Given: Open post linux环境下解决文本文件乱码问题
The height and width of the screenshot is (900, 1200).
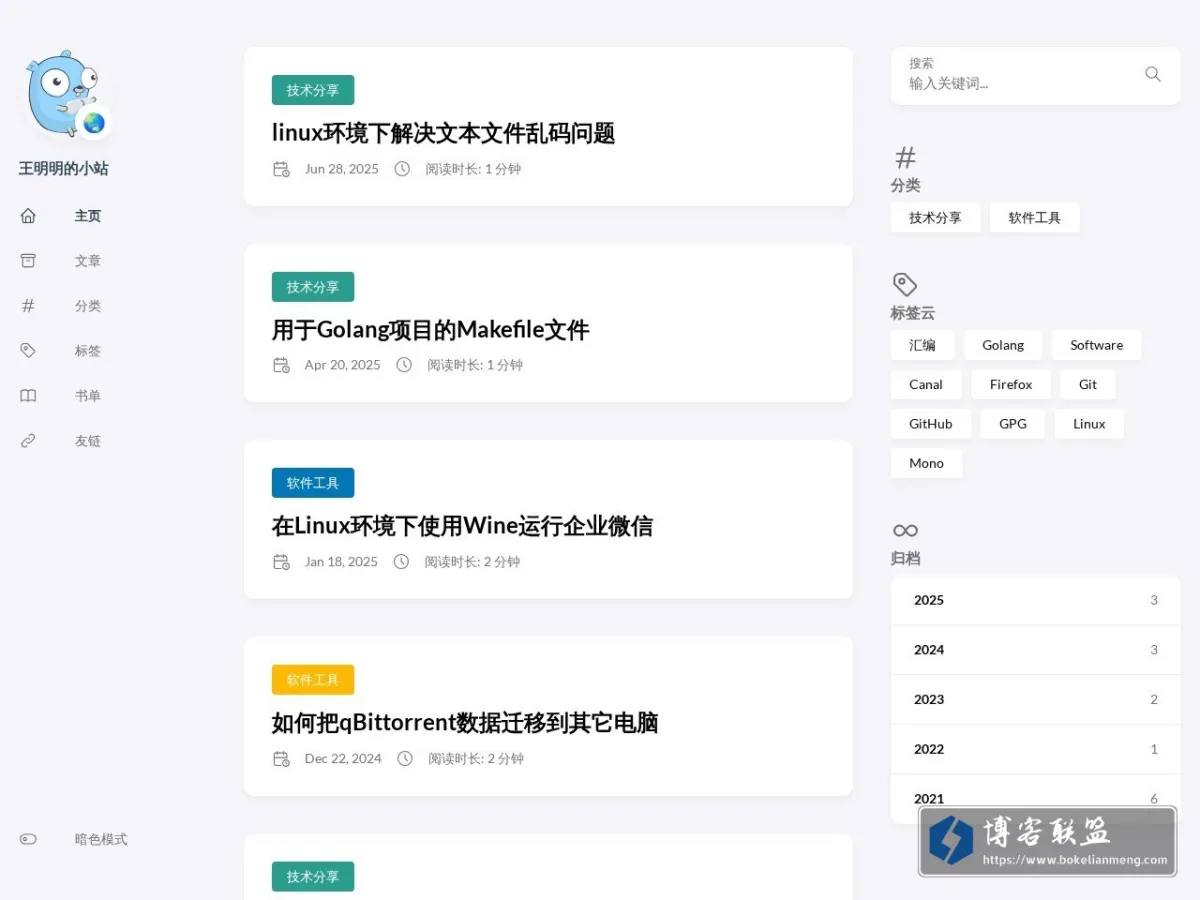Looking at the screenshot, I should 443,133.
